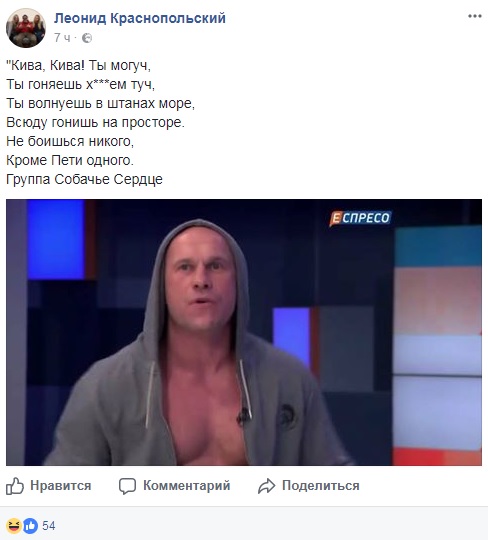Open the three-dots post options menu

[474, 16]
